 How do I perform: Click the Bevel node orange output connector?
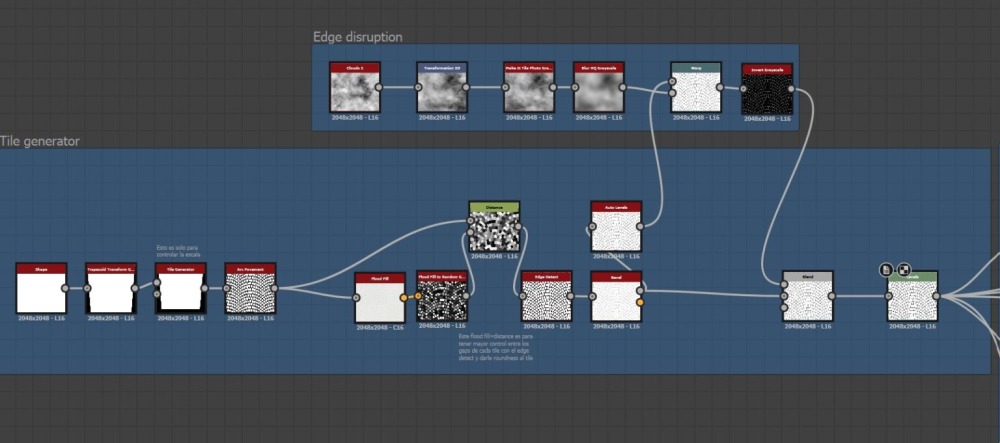coord(640,302)
